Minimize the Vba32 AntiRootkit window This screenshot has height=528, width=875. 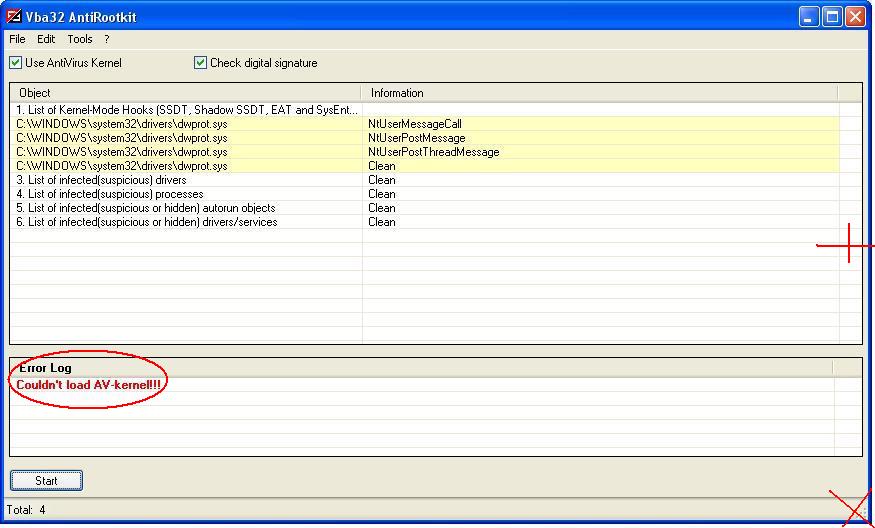pos(808,16)
